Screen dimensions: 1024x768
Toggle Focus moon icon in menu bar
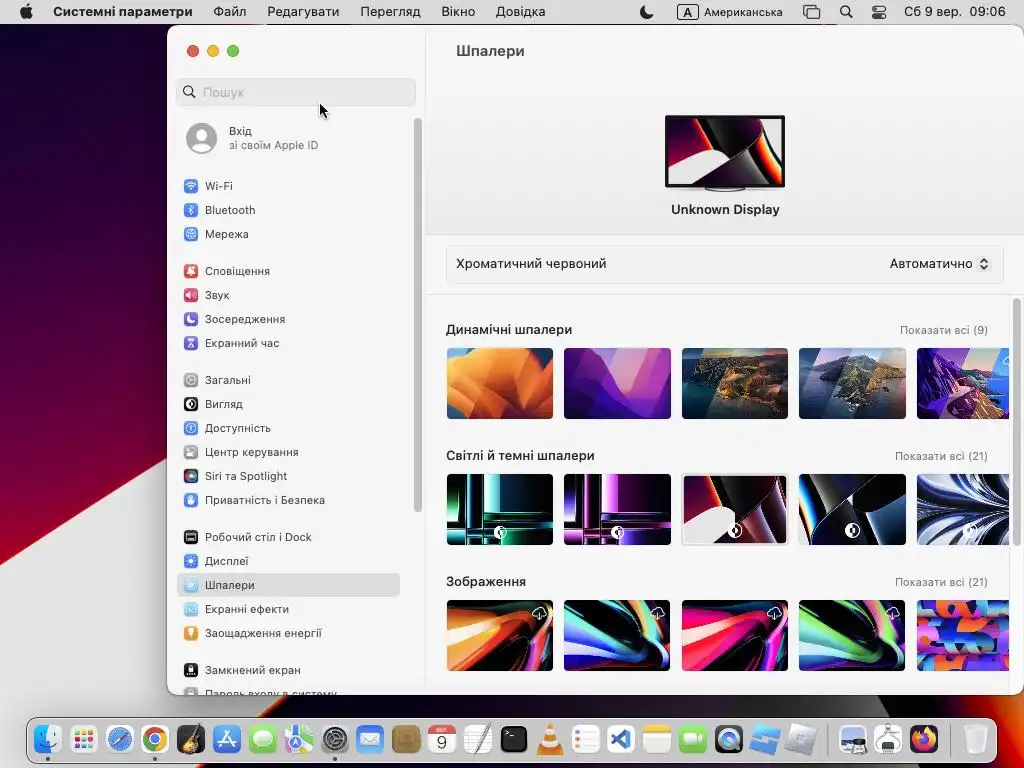point(647,12)
